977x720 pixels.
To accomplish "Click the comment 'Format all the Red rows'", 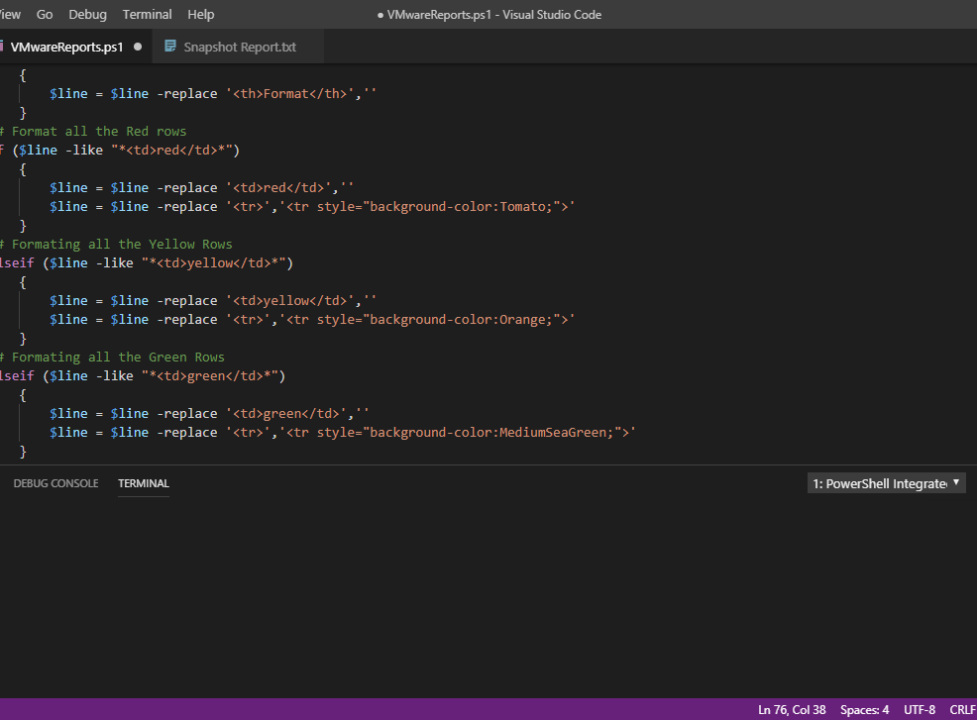I will click(98, 131).
